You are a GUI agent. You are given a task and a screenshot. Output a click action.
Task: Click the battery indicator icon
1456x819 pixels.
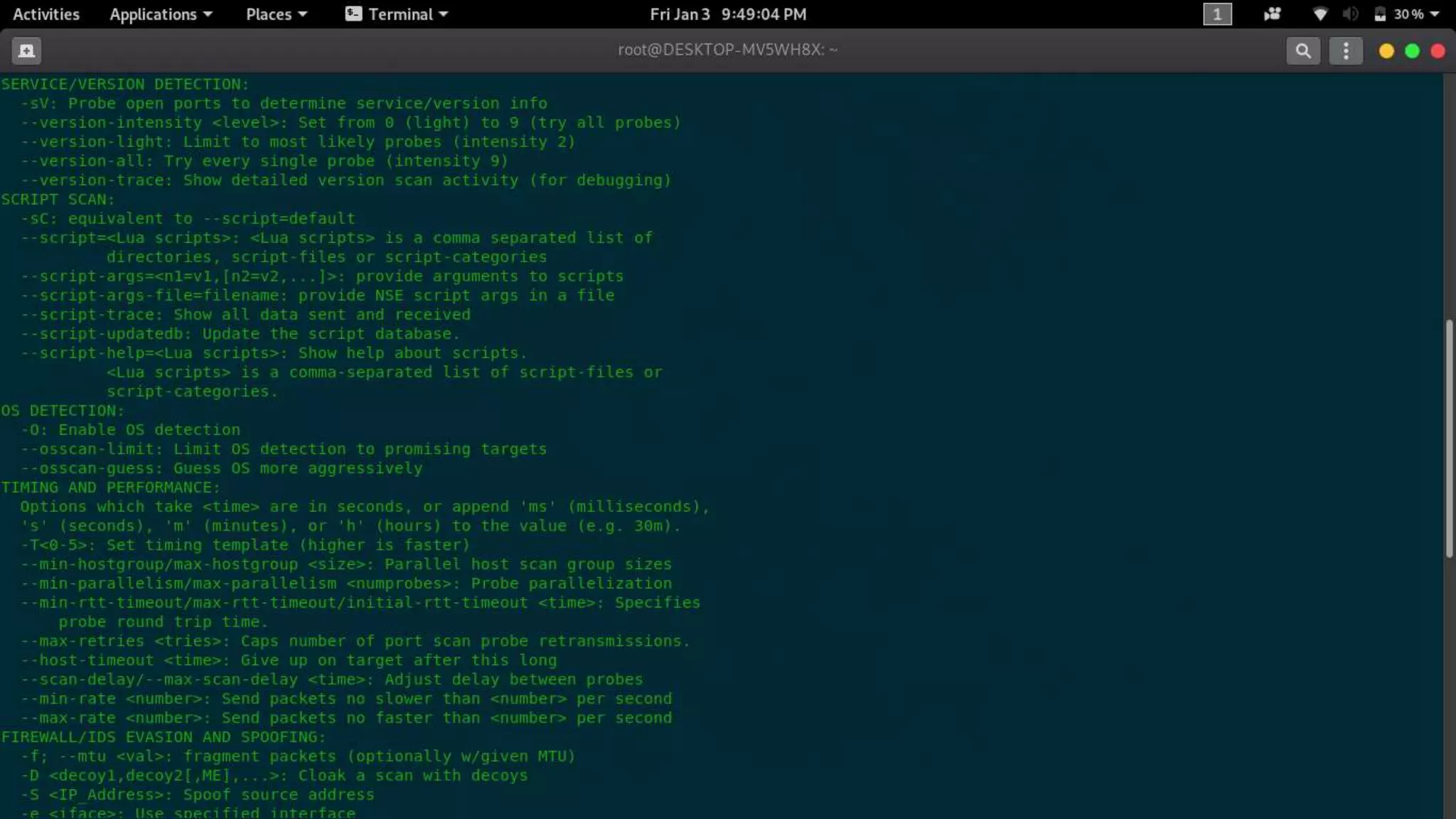coord(1380,14)
